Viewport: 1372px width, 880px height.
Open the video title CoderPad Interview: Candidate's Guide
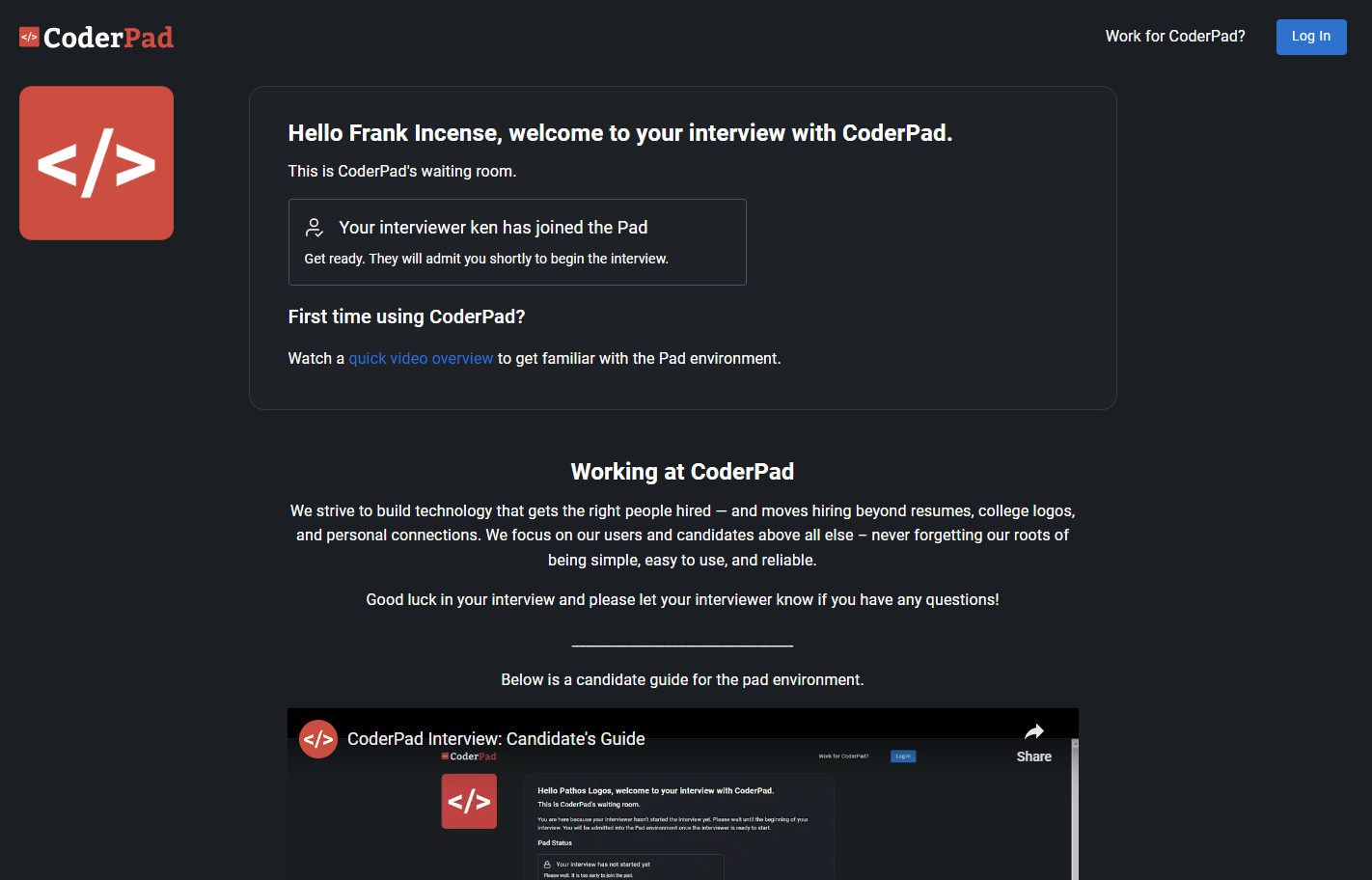[x=496, y=738]
